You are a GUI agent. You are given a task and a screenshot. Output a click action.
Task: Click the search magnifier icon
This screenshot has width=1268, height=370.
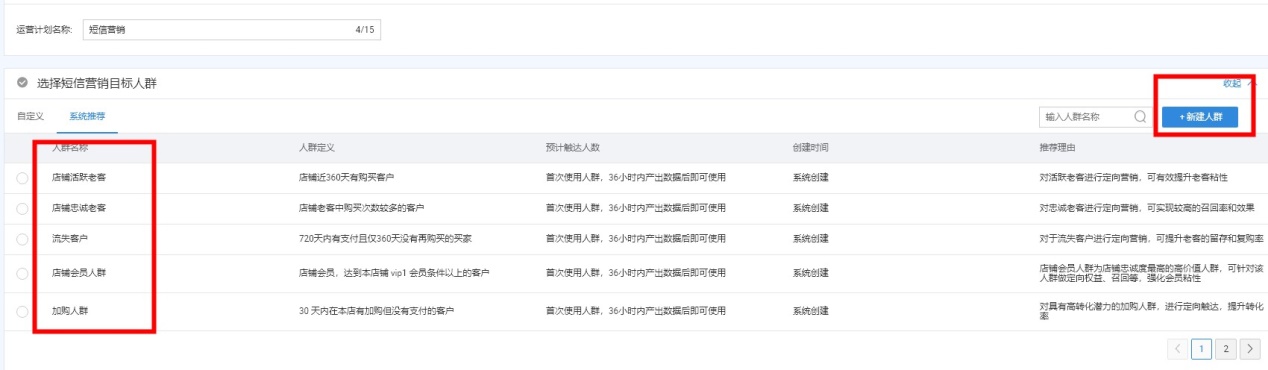[1140, 116]
